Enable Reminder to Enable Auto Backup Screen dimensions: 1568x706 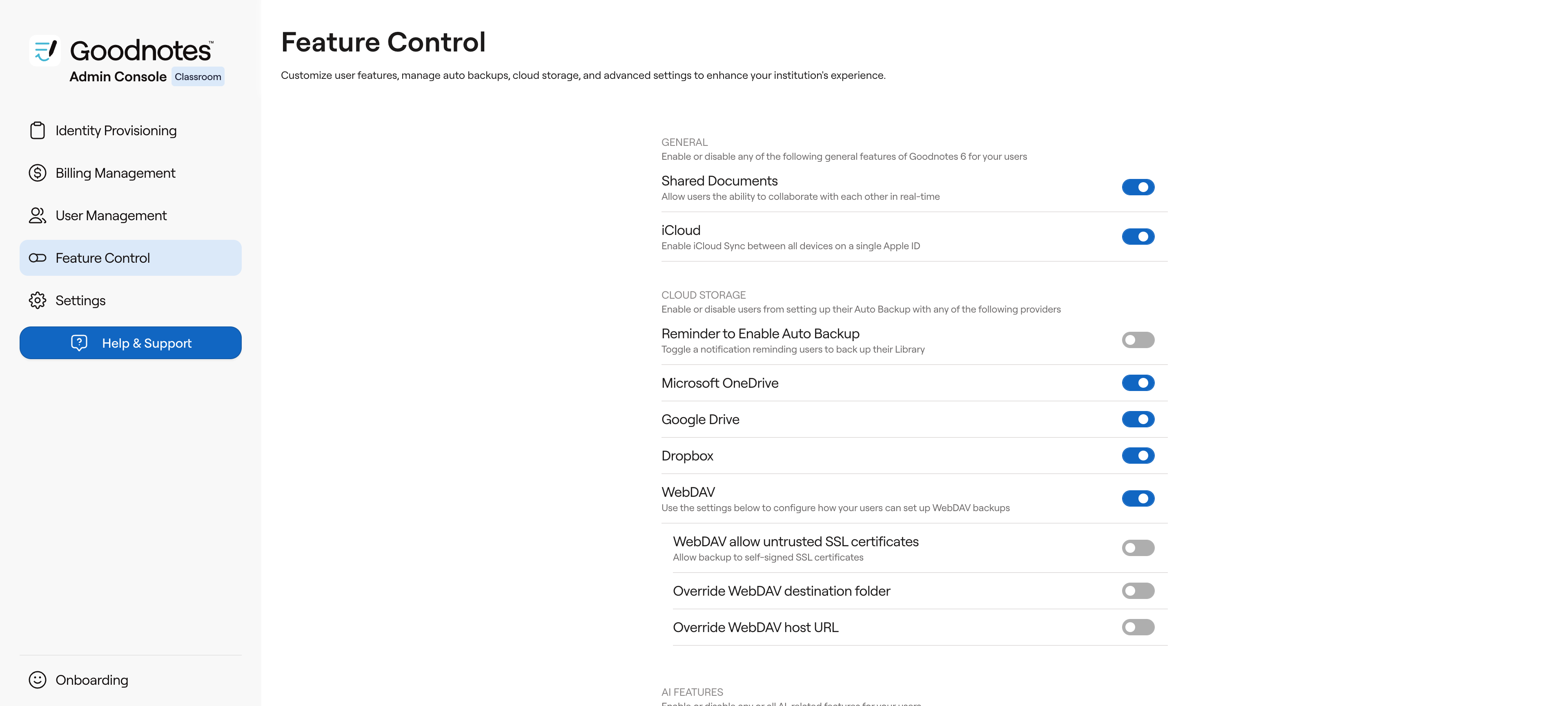pos(1138,340)
